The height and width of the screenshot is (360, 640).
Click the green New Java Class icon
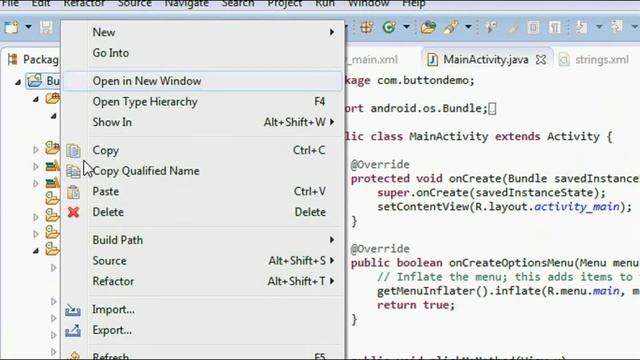click(x=389, y=27)
